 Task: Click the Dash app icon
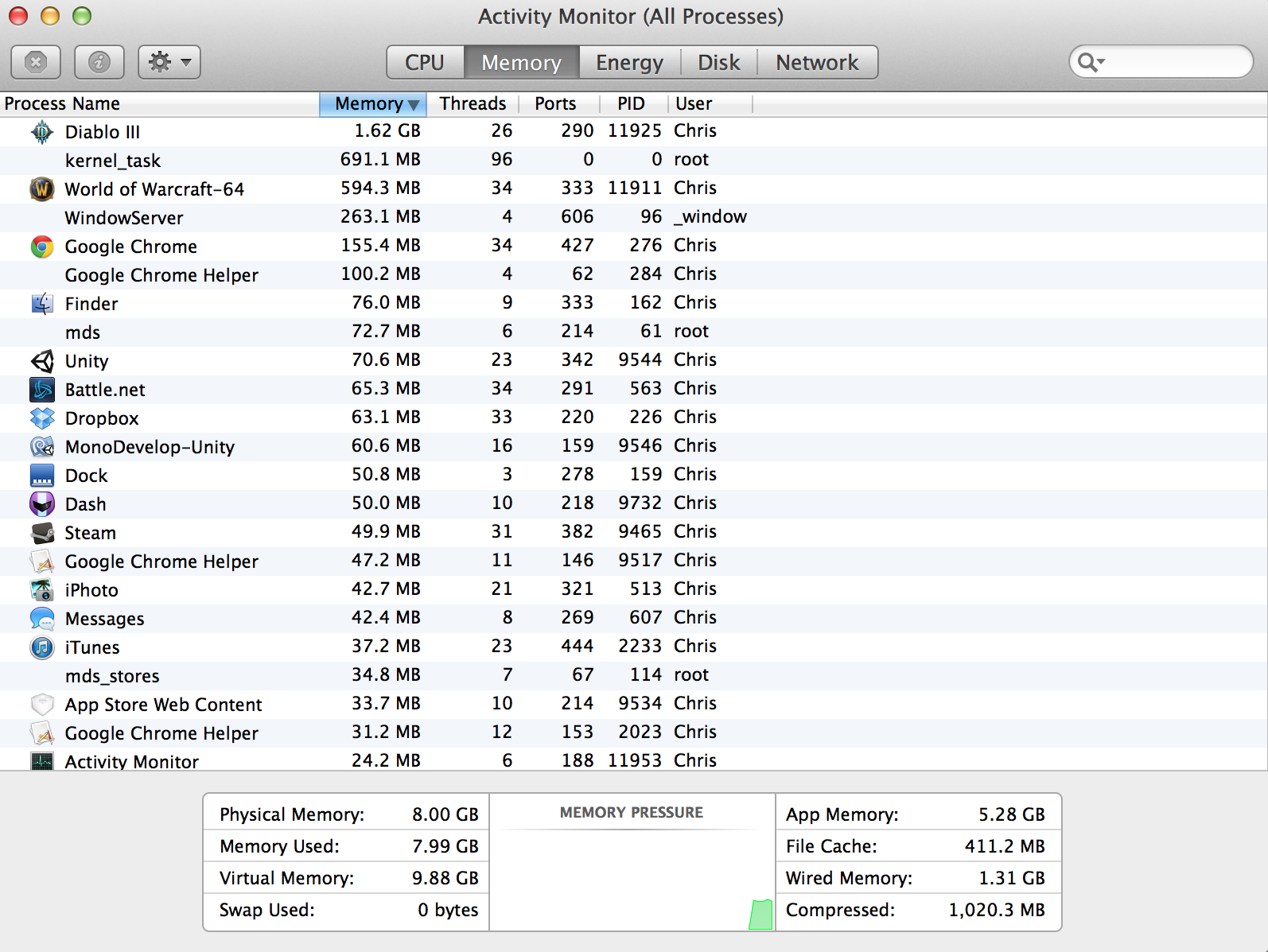click(x=42, y=503)
